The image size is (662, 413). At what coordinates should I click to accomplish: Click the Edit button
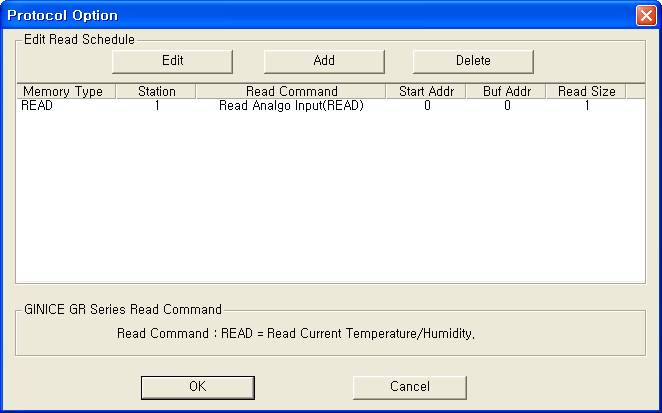[172, 61]
